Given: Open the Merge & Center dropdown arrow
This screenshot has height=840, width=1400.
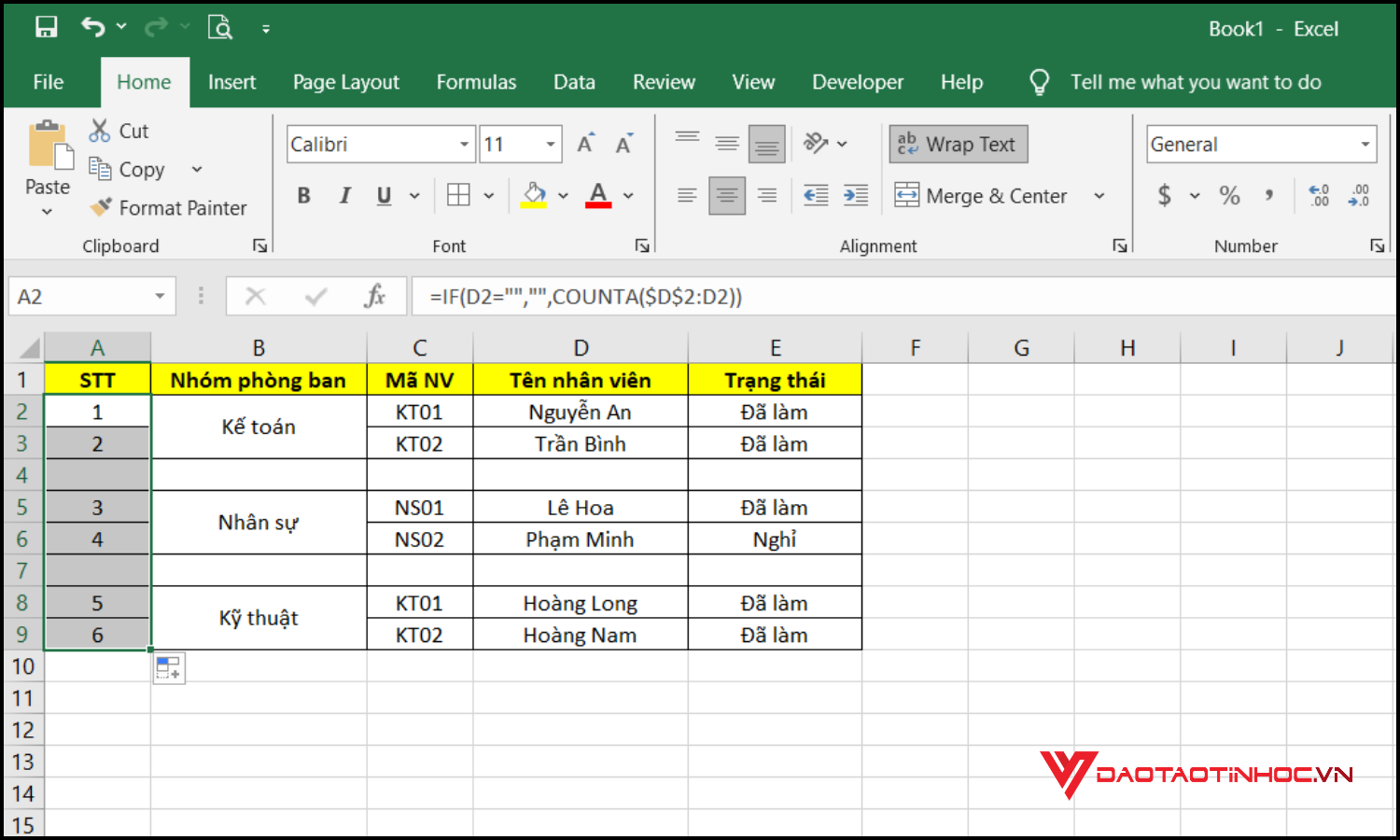Looking at the screenshot, I should click(x=1099, y=195).
